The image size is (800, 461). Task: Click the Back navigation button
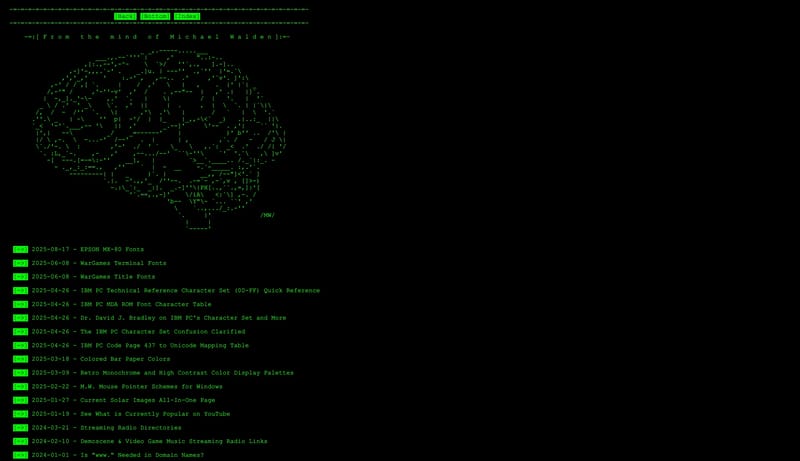[125, 16]
